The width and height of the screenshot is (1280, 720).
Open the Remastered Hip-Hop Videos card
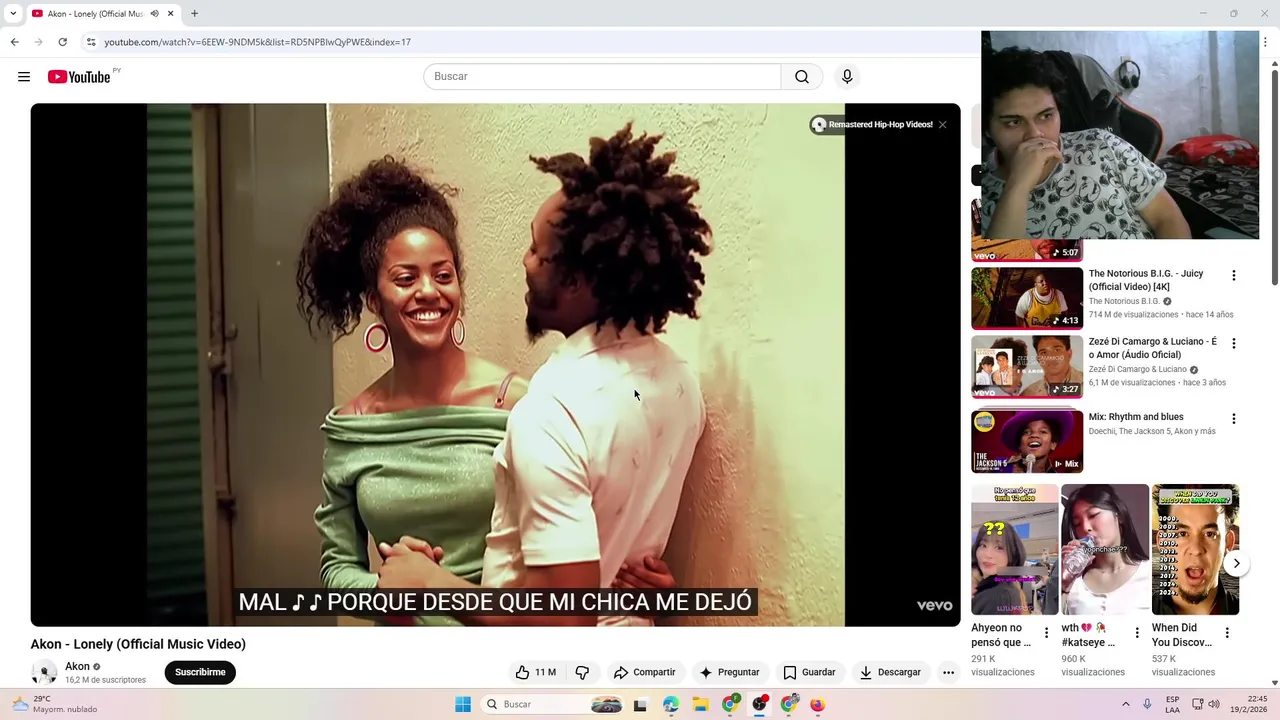[872, 125]
